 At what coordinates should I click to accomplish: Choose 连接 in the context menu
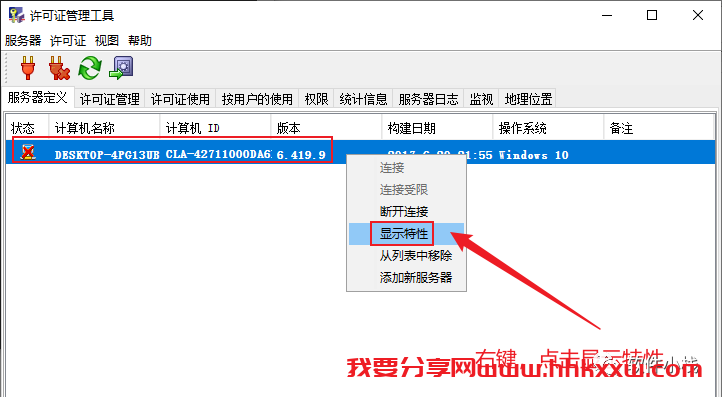(x=406, y=168)
